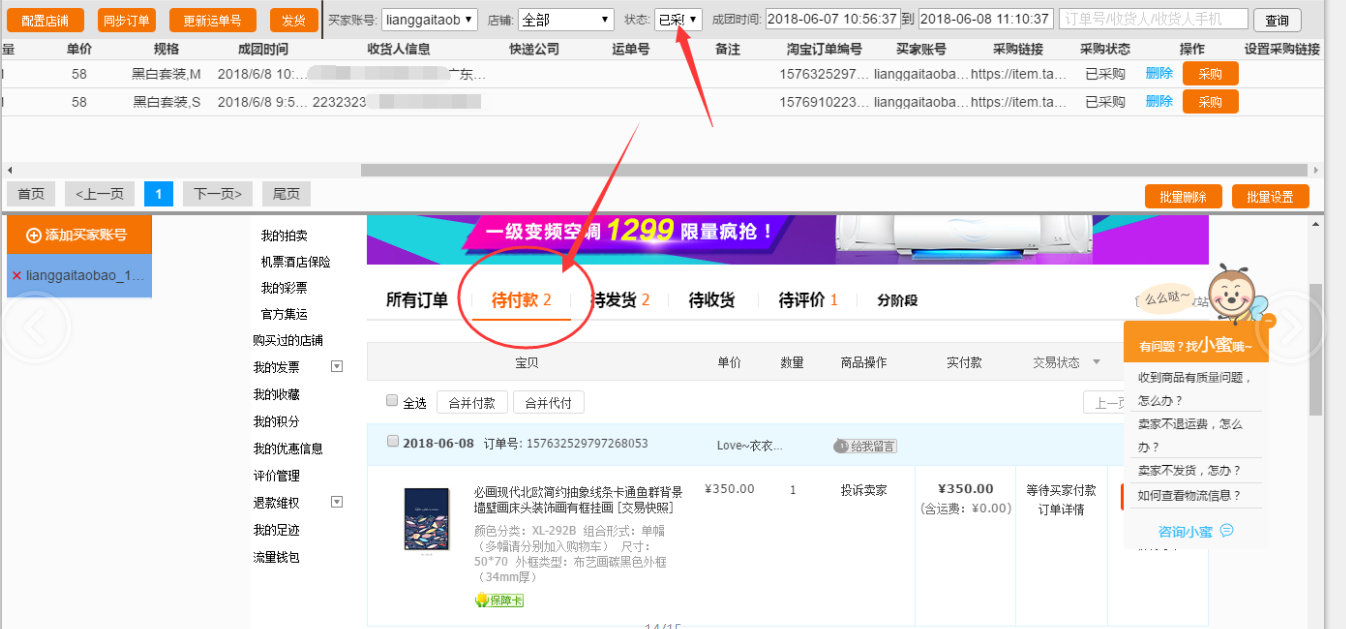Viewport: 1346px width, 629px height.
Task: Click the 下一页> pagination button
Action: 218,194
